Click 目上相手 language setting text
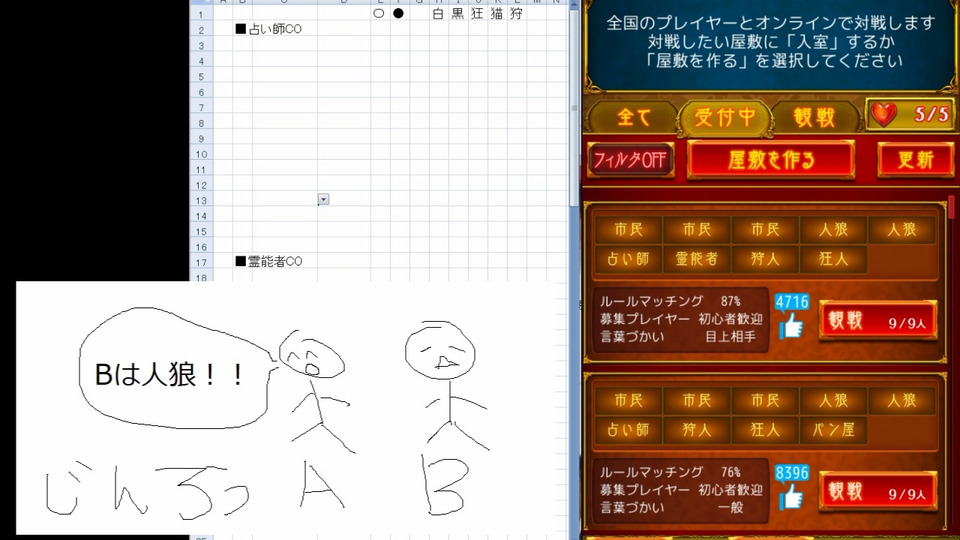Screen dimensions: 960x540 (x=730, y=336)
